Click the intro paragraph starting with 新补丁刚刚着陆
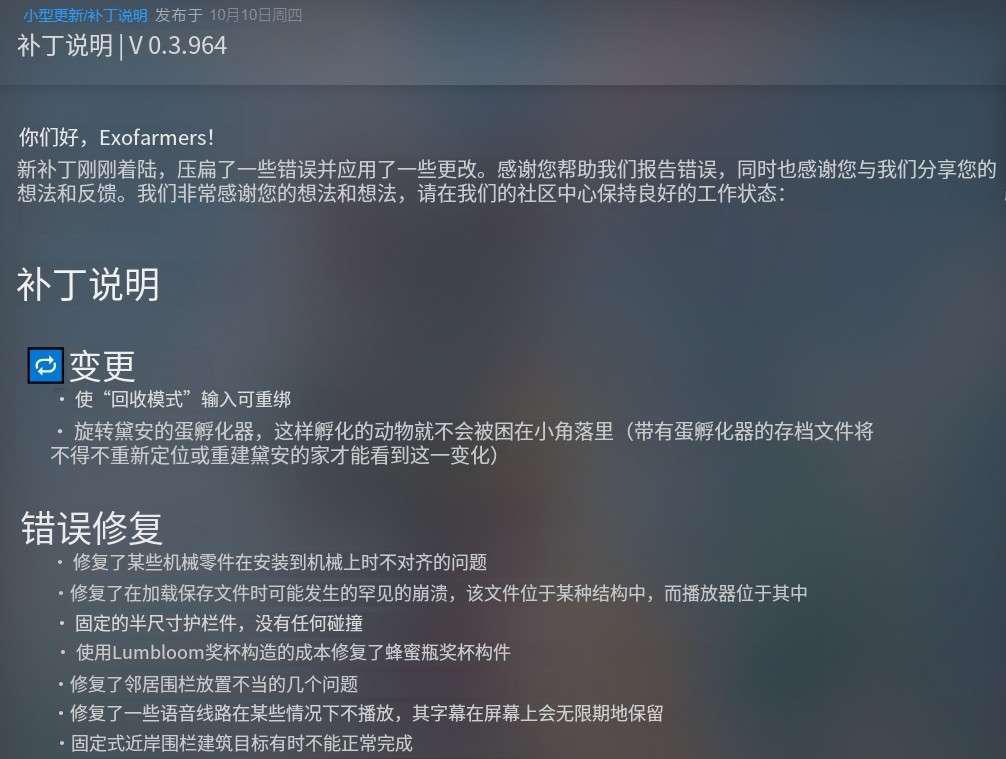 507,169
